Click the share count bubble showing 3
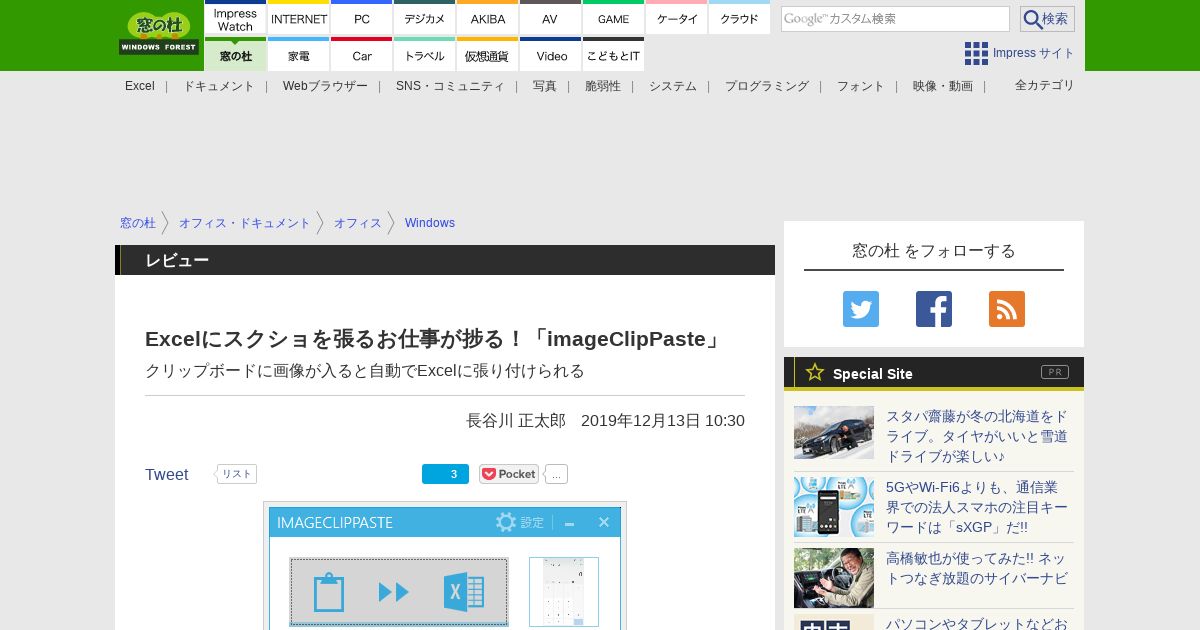This screenshot has width=1200, height=630. point(445,474)
